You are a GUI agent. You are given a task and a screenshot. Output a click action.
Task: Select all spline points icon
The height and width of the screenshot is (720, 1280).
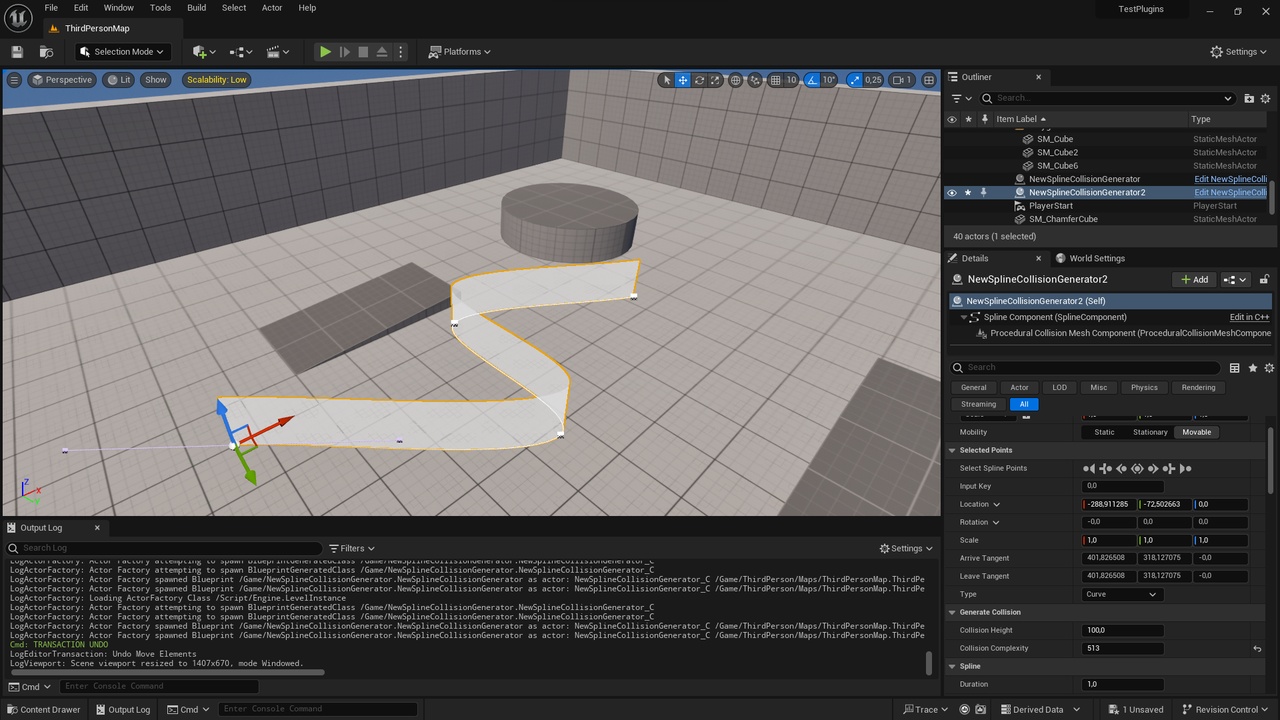(1137, 468)
